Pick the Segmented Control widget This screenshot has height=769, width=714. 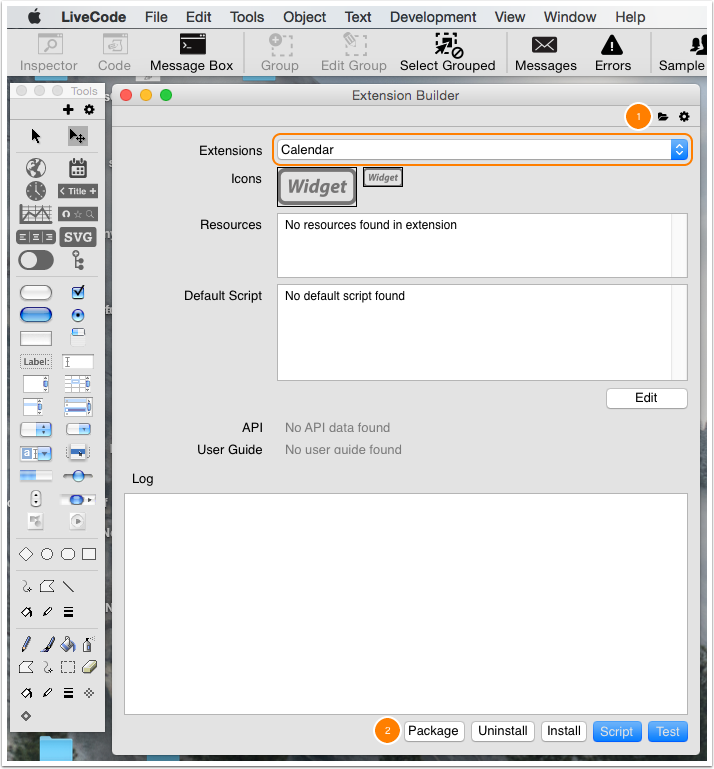coord(36,237)
